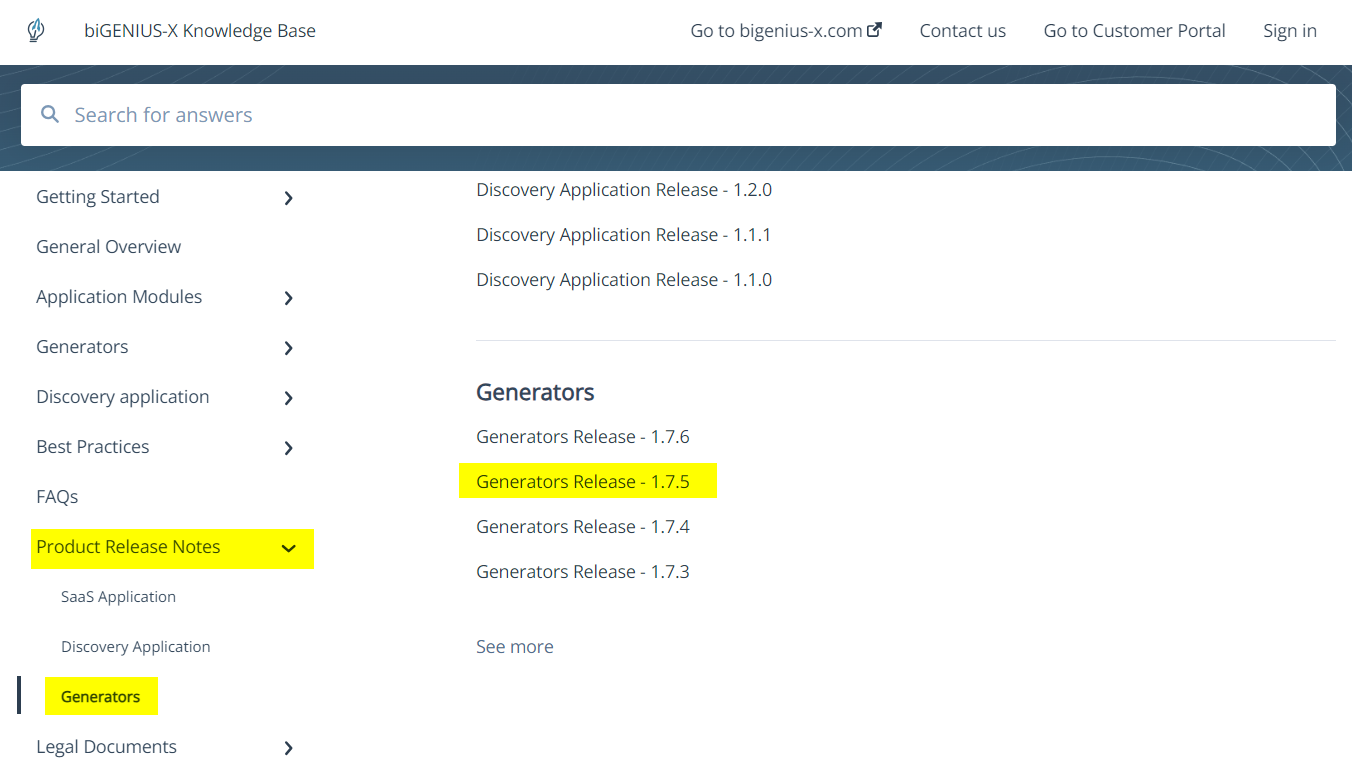Open the Contact us page

click(x=963, y=31)
